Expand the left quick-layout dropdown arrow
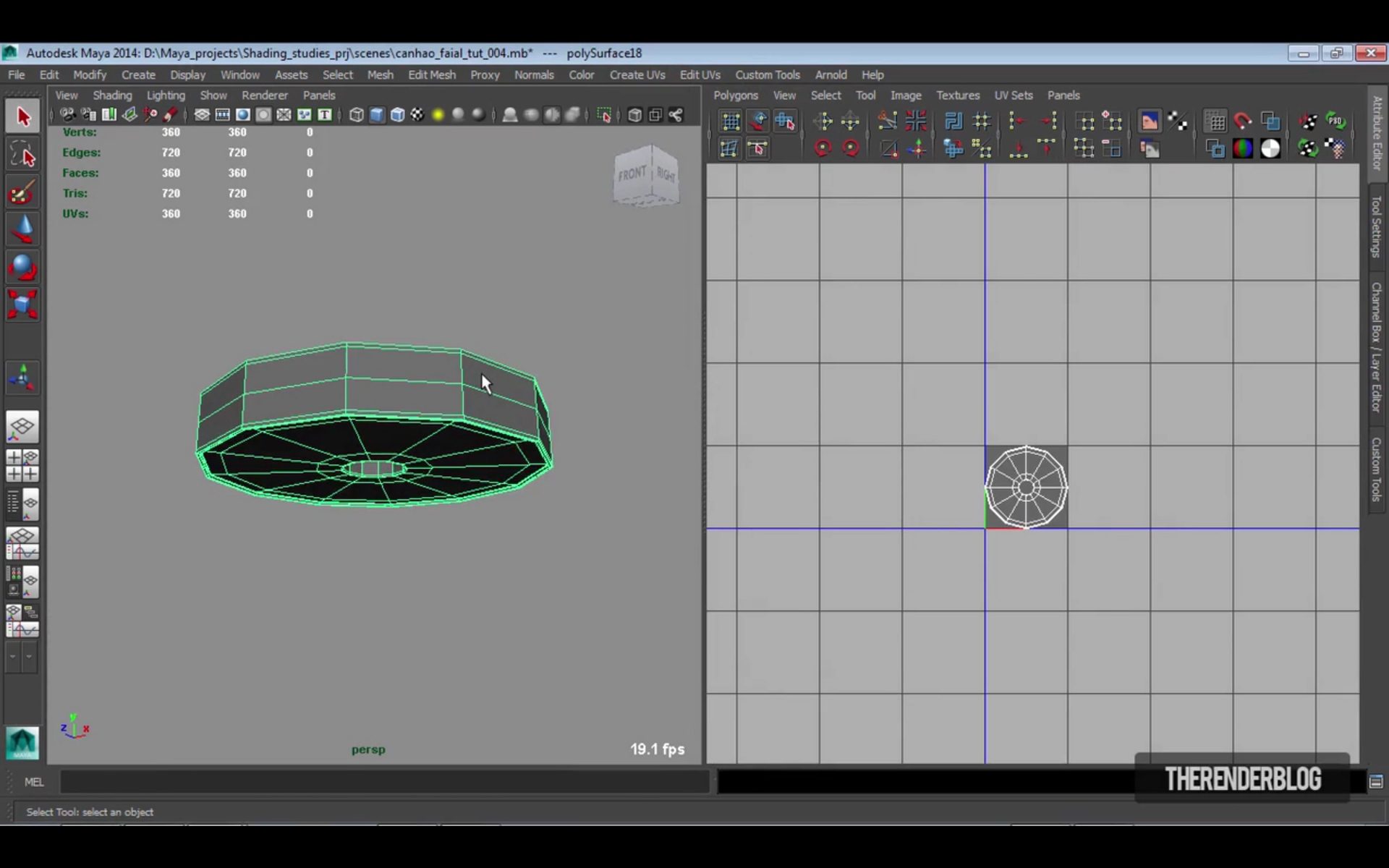 [12, 658]
